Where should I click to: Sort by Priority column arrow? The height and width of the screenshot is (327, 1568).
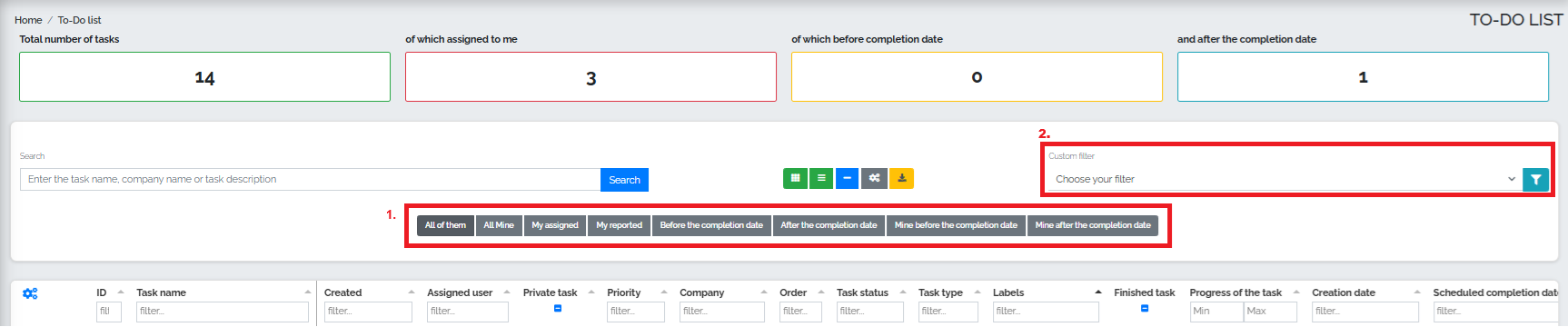664,292
